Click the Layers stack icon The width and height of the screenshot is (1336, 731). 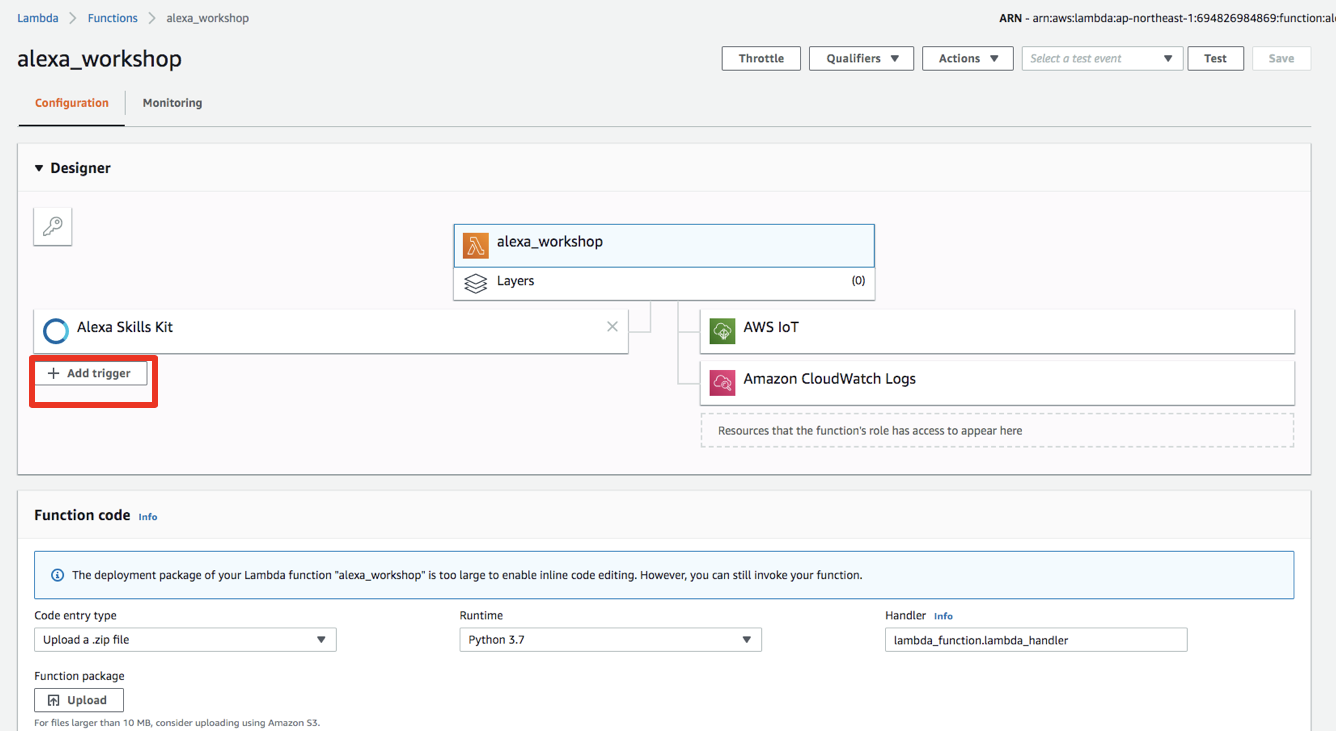tap(476, 283)
